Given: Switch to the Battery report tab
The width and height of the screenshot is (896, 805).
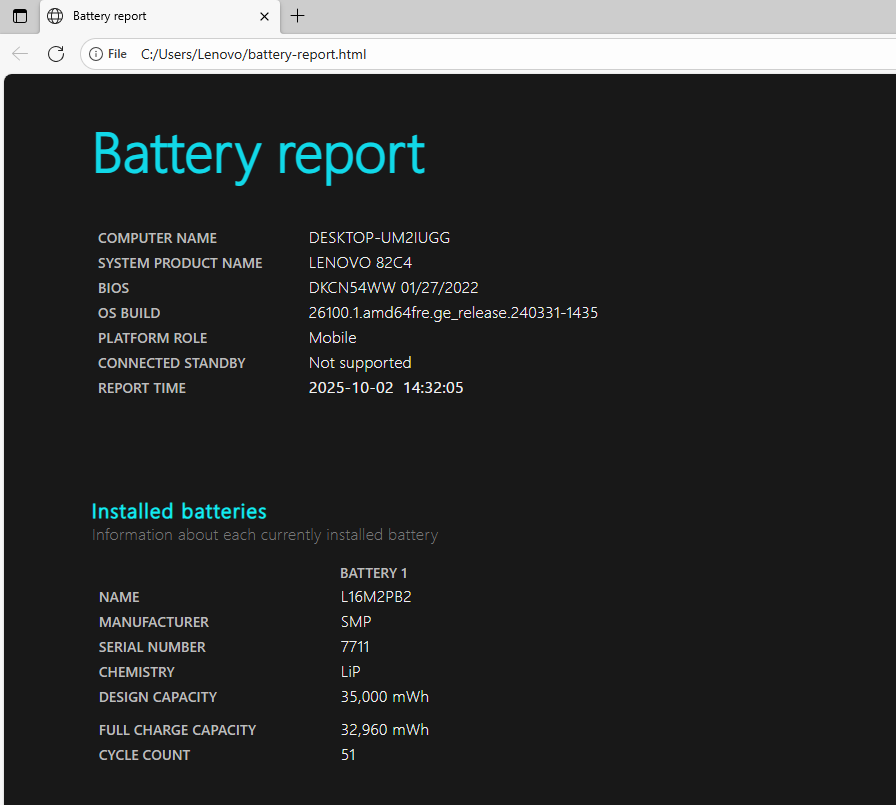Looking at the screenshot, I should [150, 16].
